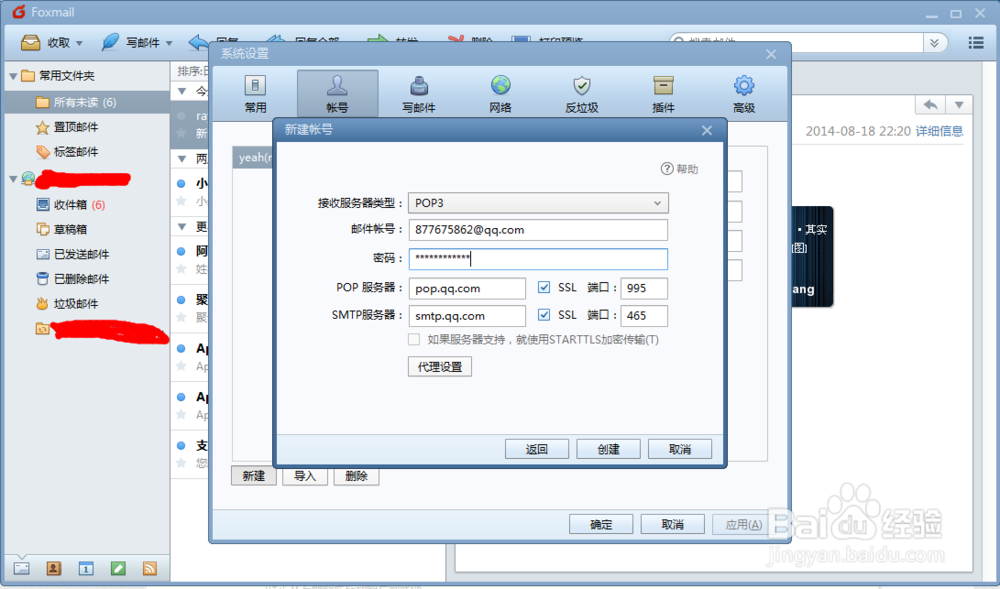The height and width of the screenshot is (589, 1000).
Task: Open the 收取 dropdown arrow
Action: [79, 43]
